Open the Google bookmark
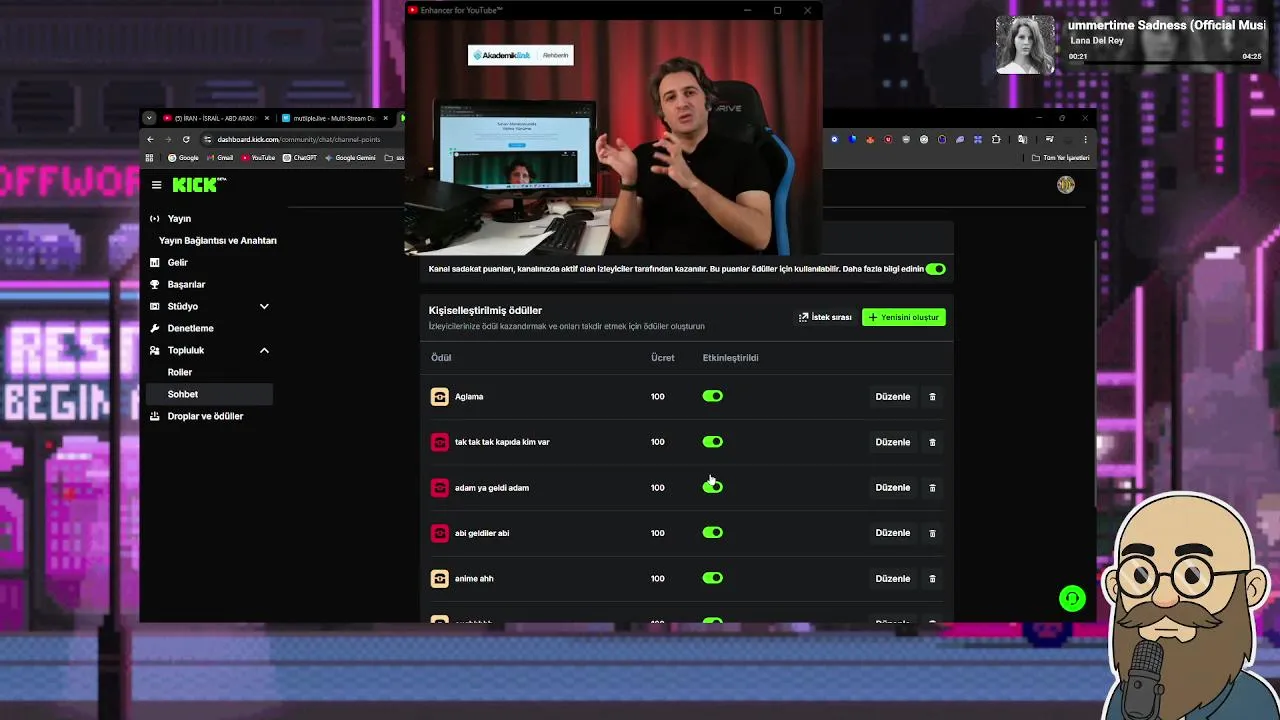This screenshot has width=1280, height=720. click(184, 158)
